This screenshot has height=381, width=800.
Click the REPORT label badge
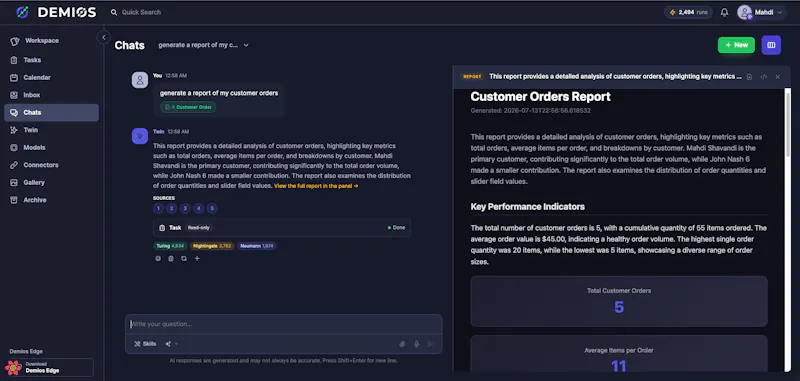472,77
